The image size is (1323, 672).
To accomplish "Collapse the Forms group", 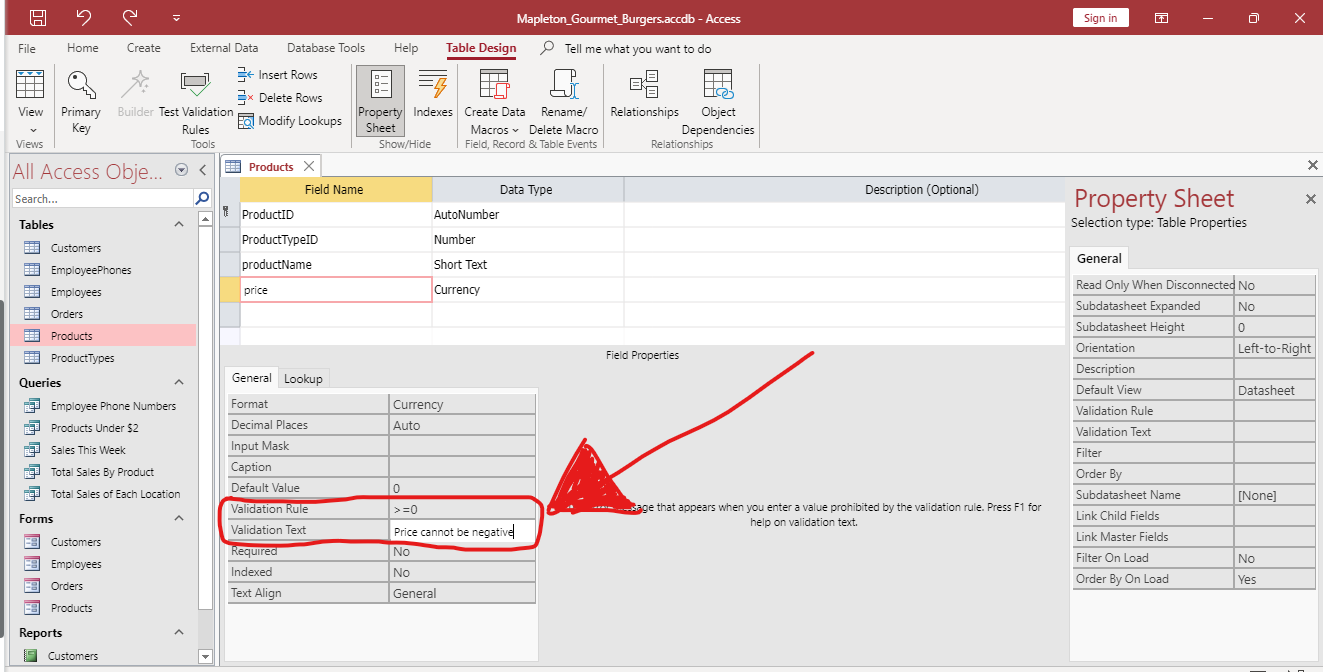I will [x=179, y=519].
